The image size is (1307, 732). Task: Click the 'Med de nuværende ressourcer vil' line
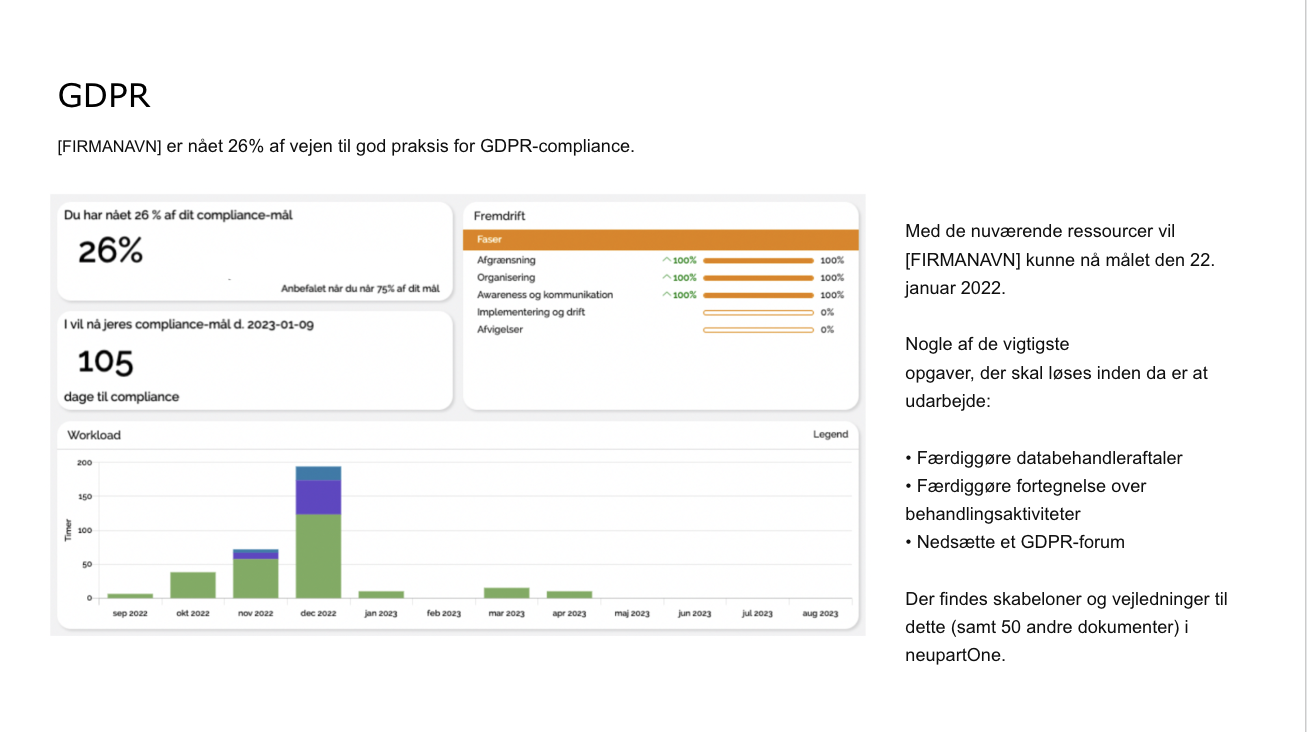tap(1040, 231)
